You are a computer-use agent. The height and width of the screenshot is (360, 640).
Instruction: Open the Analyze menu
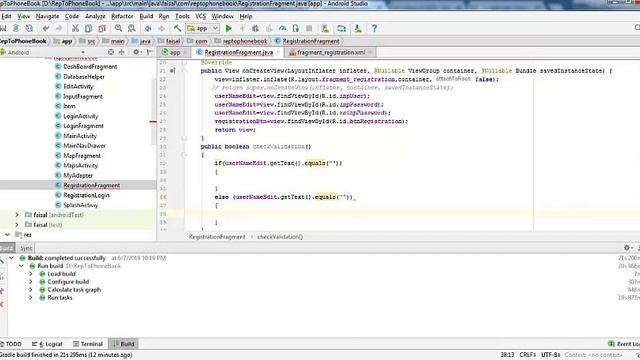(95, 16)
